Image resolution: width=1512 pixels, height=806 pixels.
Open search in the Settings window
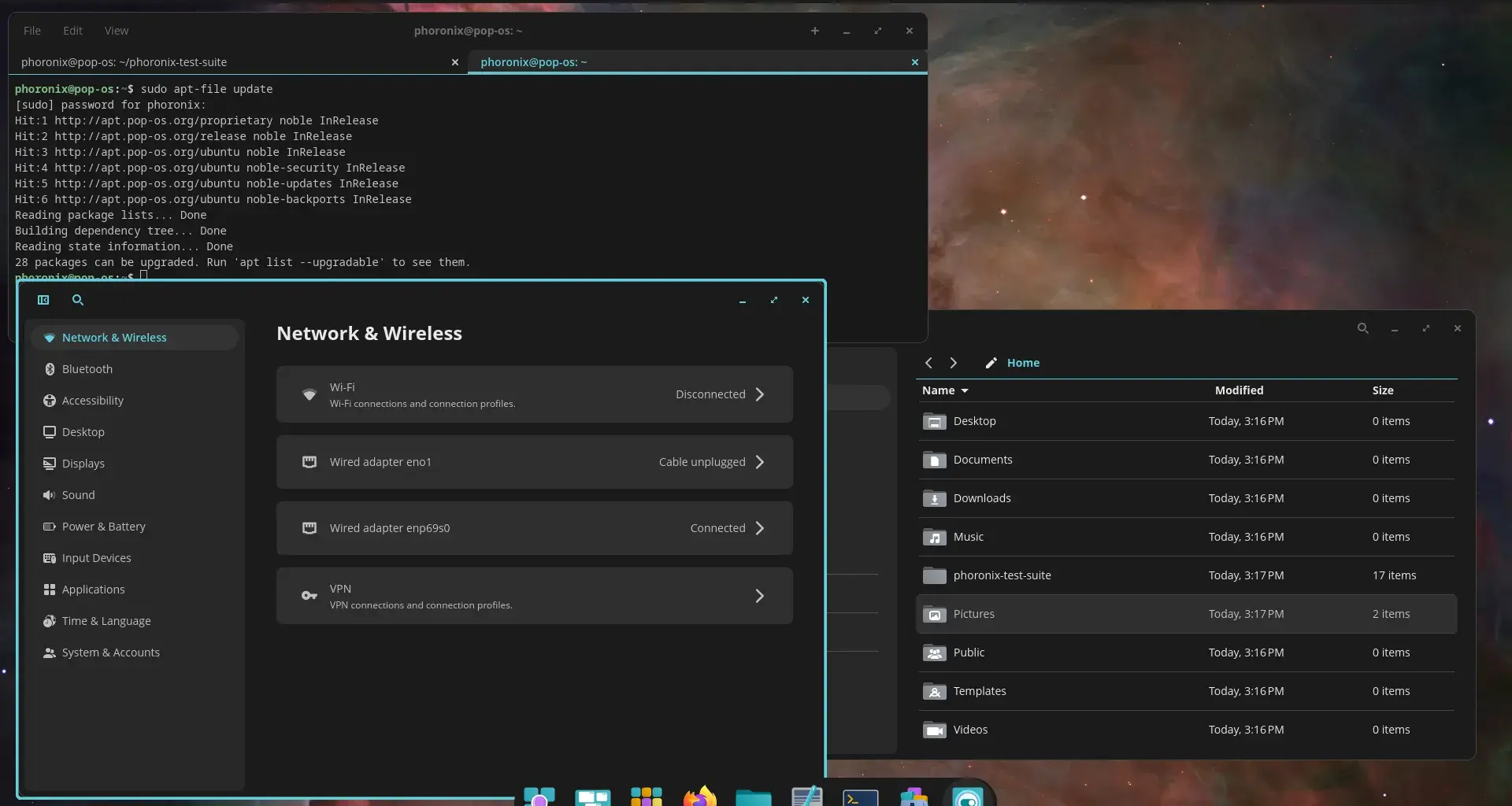tap(76, 300)
